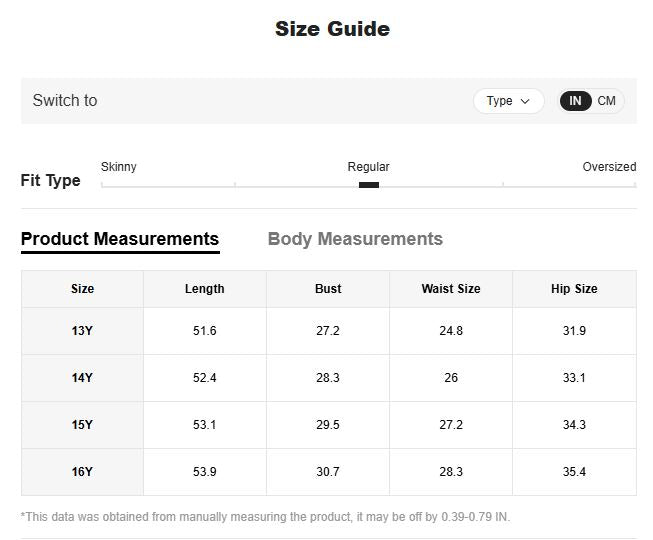Image resolution: width=653 pixels, height=540 pixels.
Task: Click the Length column header
Action: point(204,289)
